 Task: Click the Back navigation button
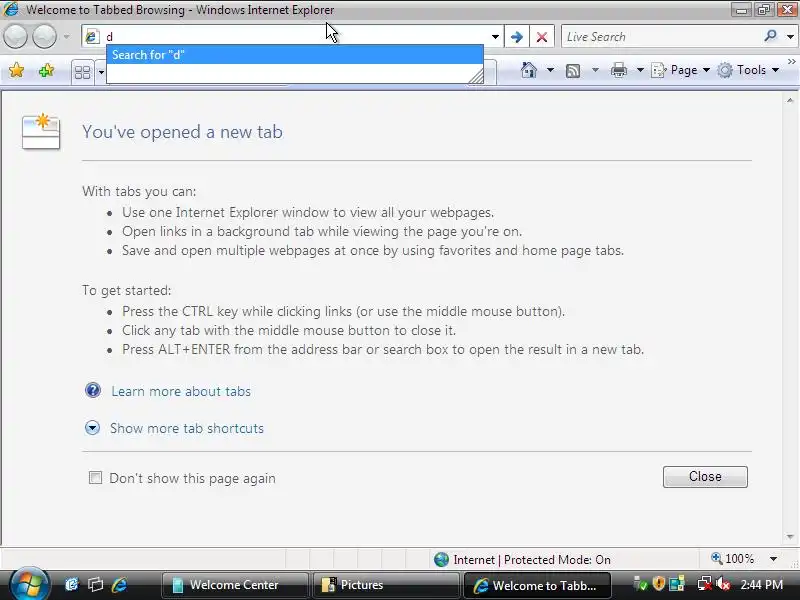coord(15,37)
